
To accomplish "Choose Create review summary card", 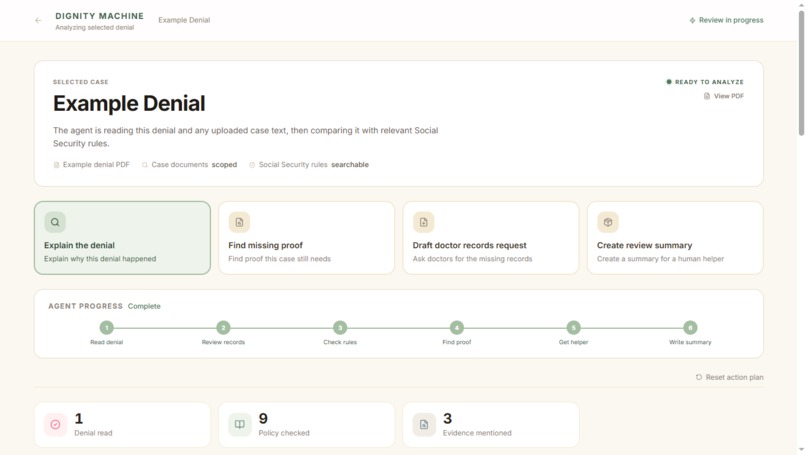I will pyautogui.click(x=675, y=238).
